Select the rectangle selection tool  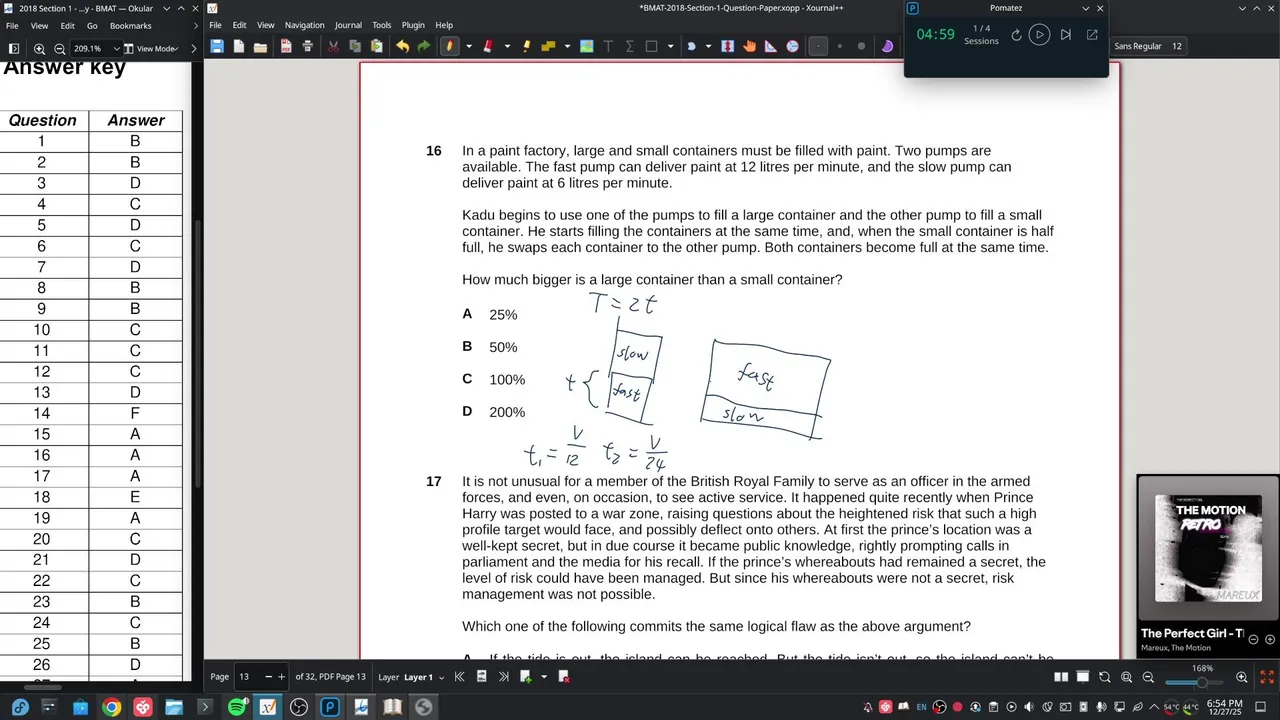pos(651,46)
